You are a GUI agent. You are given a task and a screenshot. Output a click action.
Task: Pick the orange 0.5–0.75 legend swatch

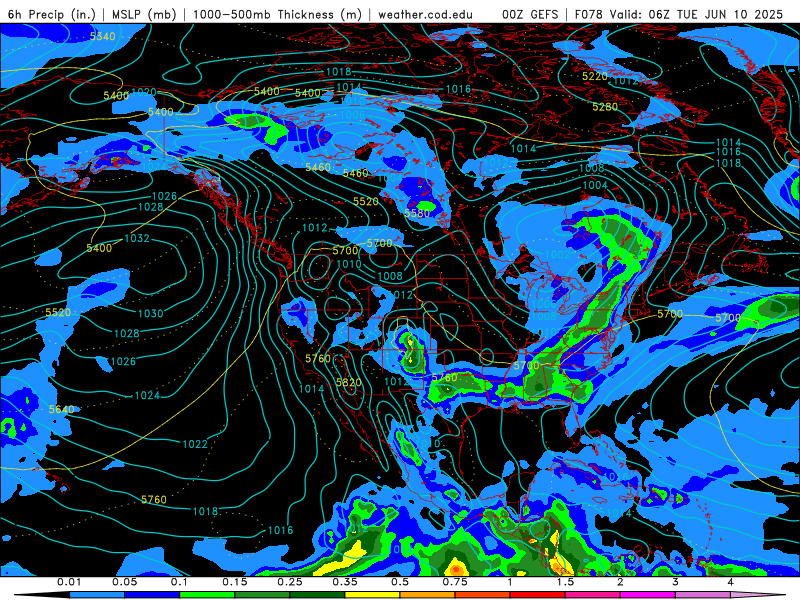tap(428, 595)
